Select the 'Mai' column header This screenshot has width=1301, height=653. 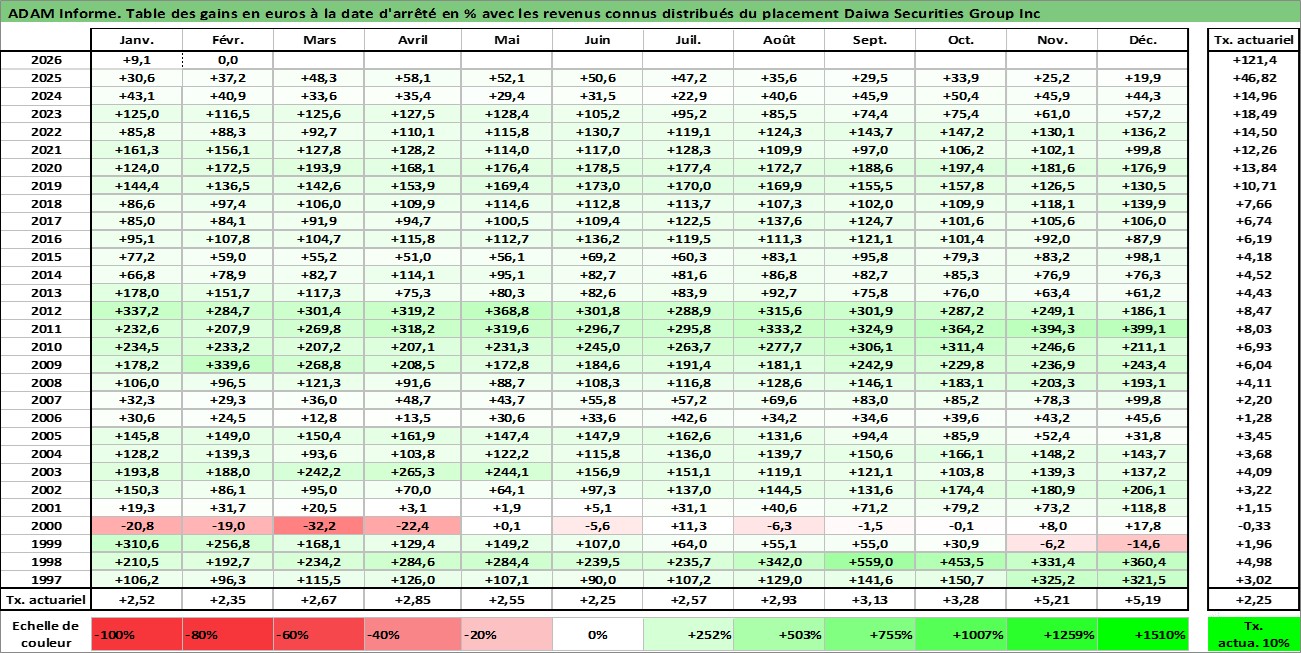pos(506,40)
